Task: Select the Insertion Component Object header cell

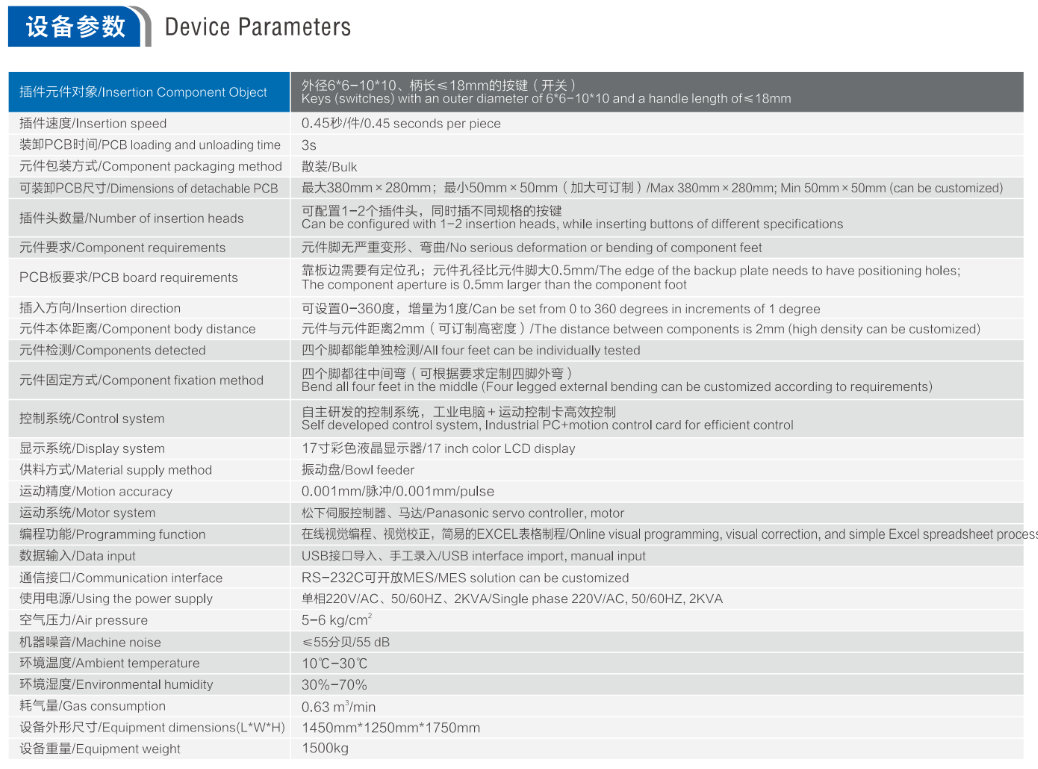Action: (144, 92)
